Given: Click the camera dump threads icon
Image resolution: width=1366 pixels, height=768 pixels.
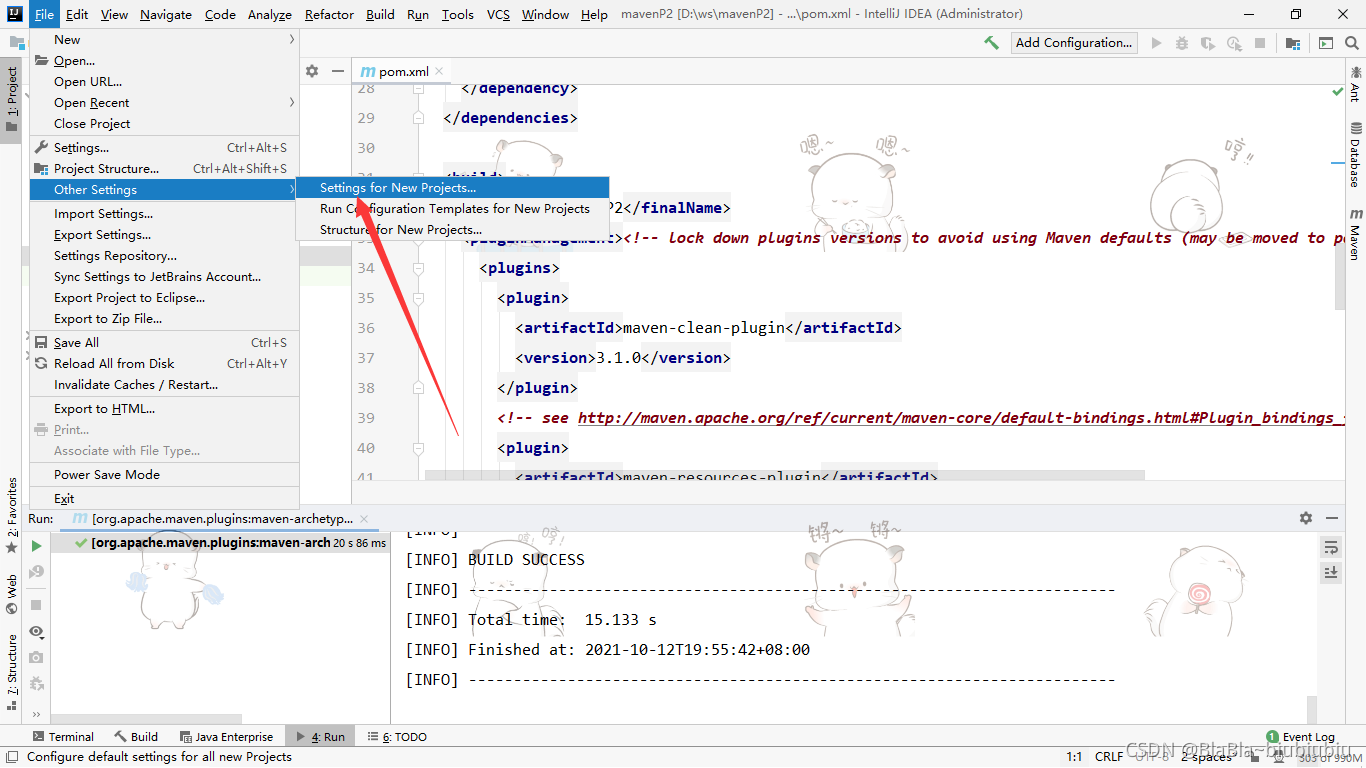Looking at the screenshot, I should click(36, 657).
